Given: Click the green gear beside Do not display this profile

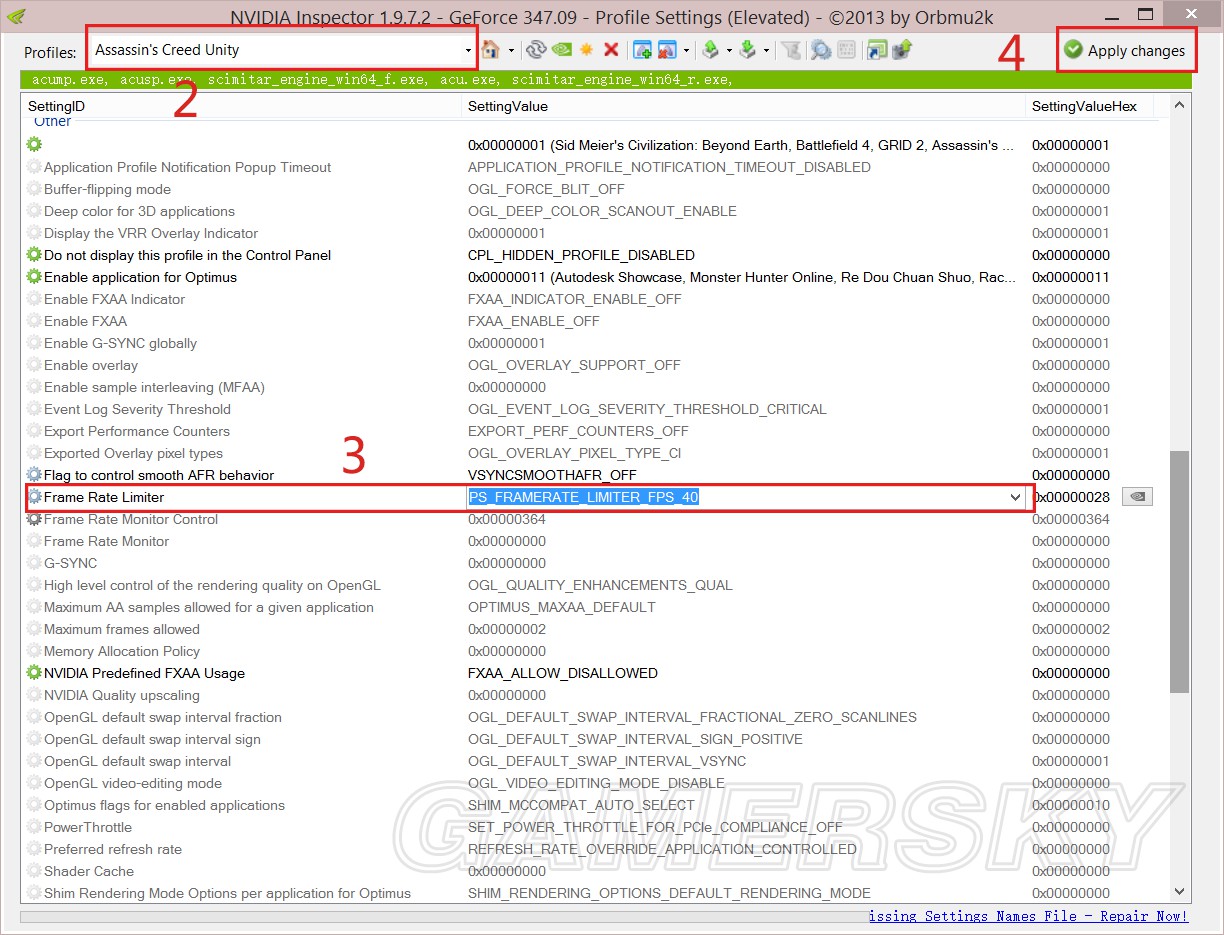Looking at the screenshot, I should tap(34, 255).
